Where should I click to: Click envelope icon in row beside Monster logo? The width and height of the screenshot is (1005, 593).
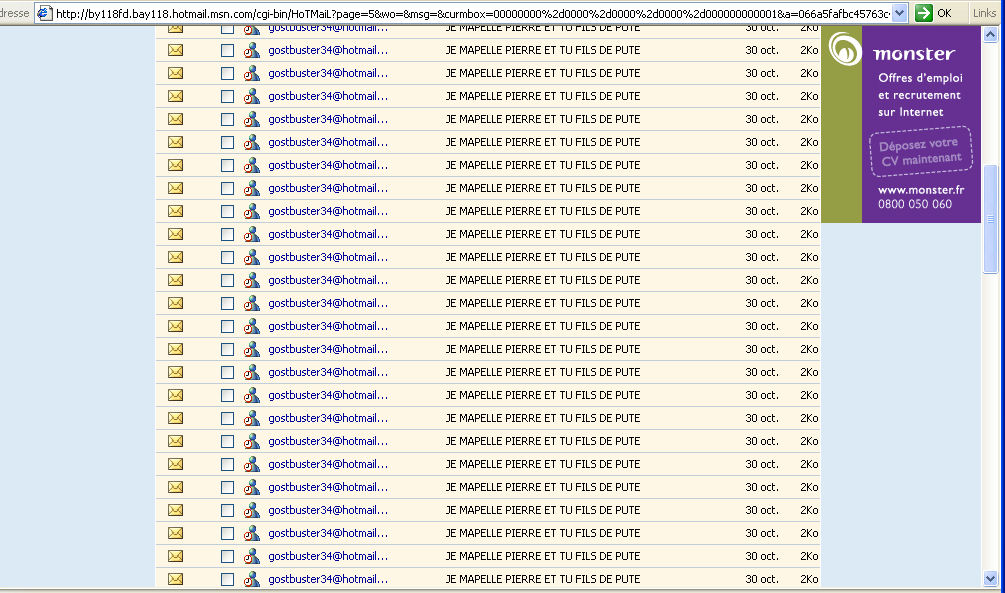pyautogui.click(x=176, y=50)
